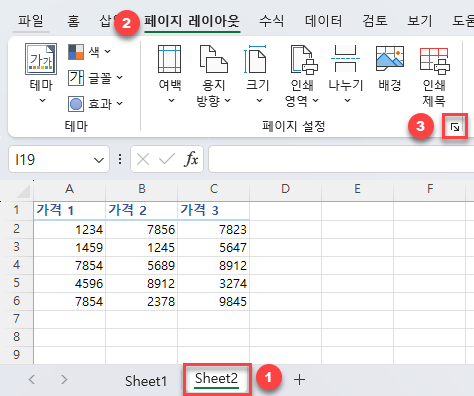
Task: Click cell with value 5689
Action: [x=142, y=265]
